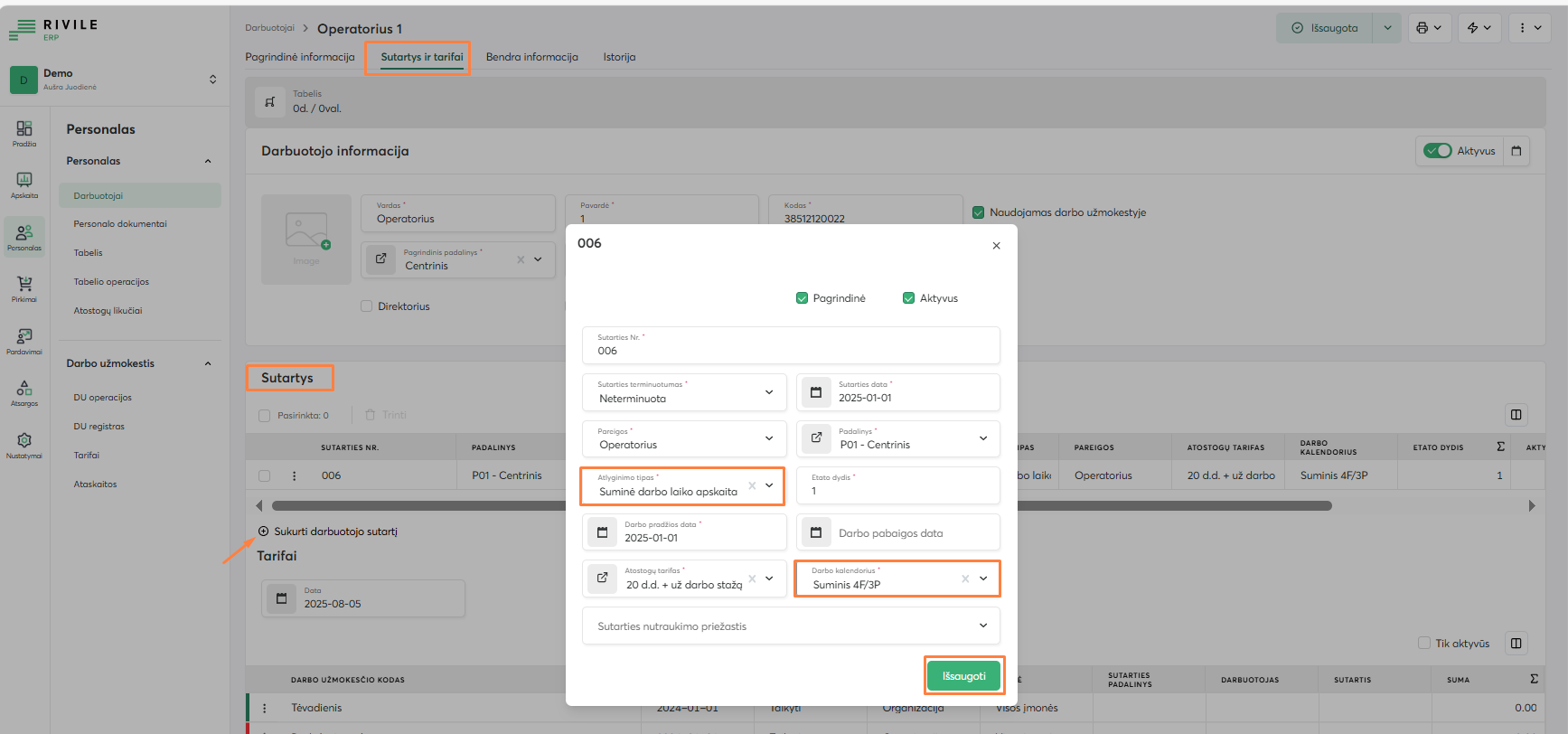Switch to Bendra informacija tab
Viewport: 1568px width, 734px height.
[x=531, y=57]
